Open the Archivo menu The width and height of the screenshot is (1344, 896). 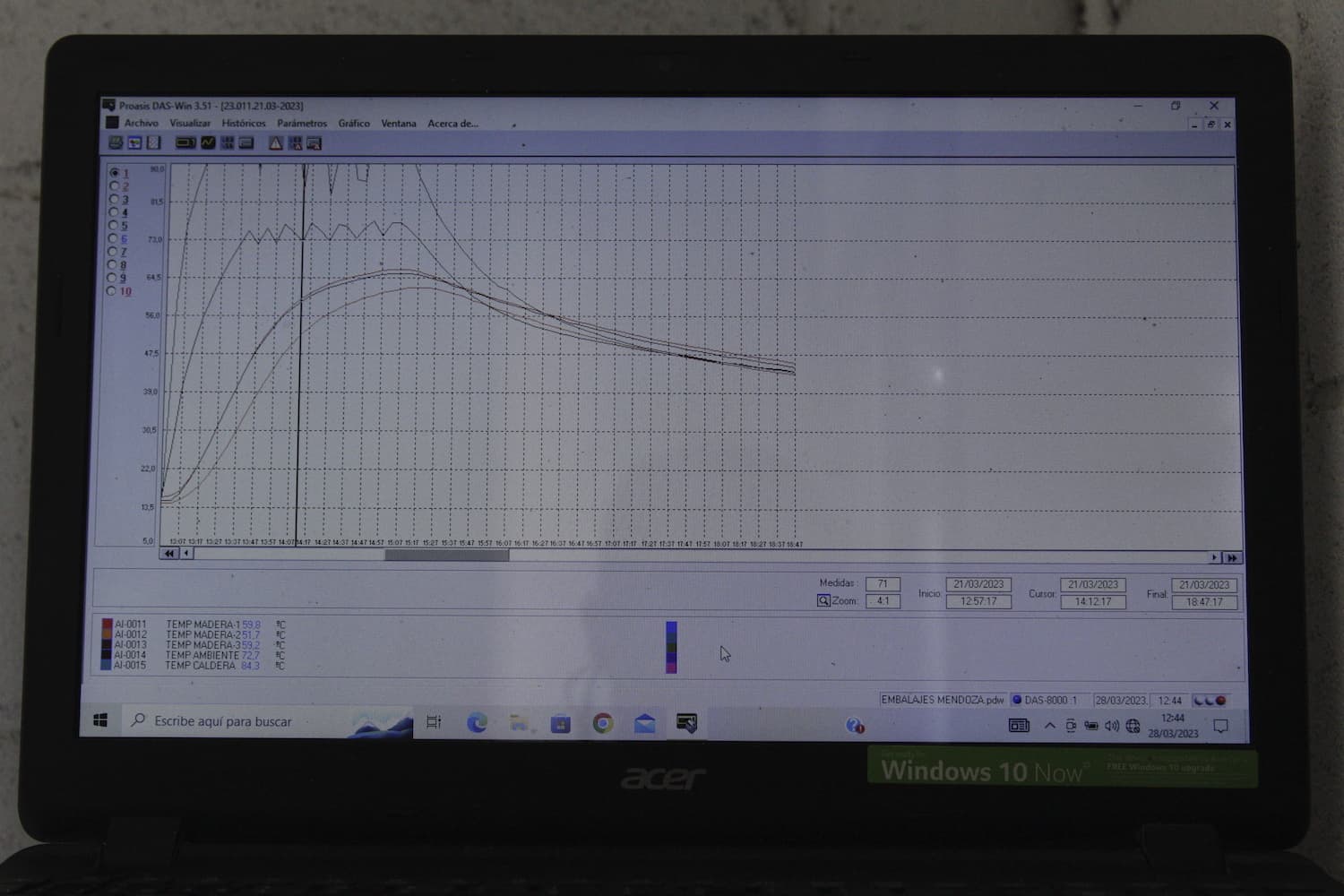pos(141,123)
